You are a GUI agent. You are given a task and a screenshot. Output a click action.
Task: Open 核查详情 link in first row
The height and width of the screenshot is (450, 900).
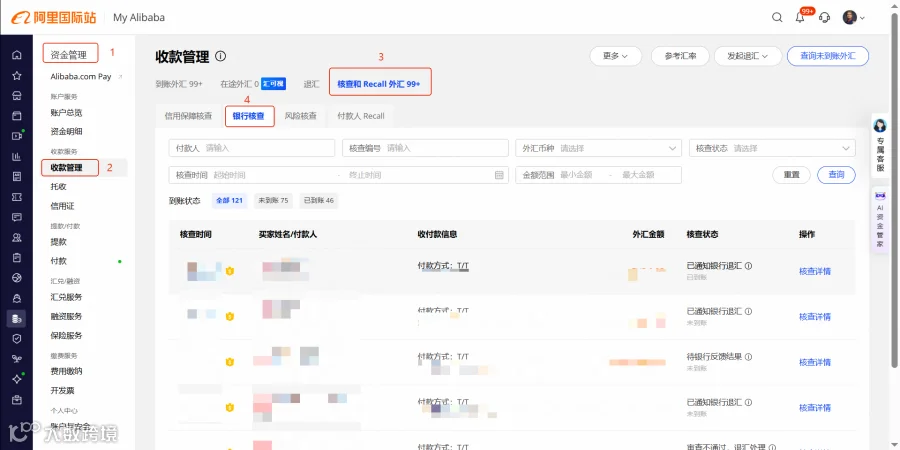click(814, 271)
